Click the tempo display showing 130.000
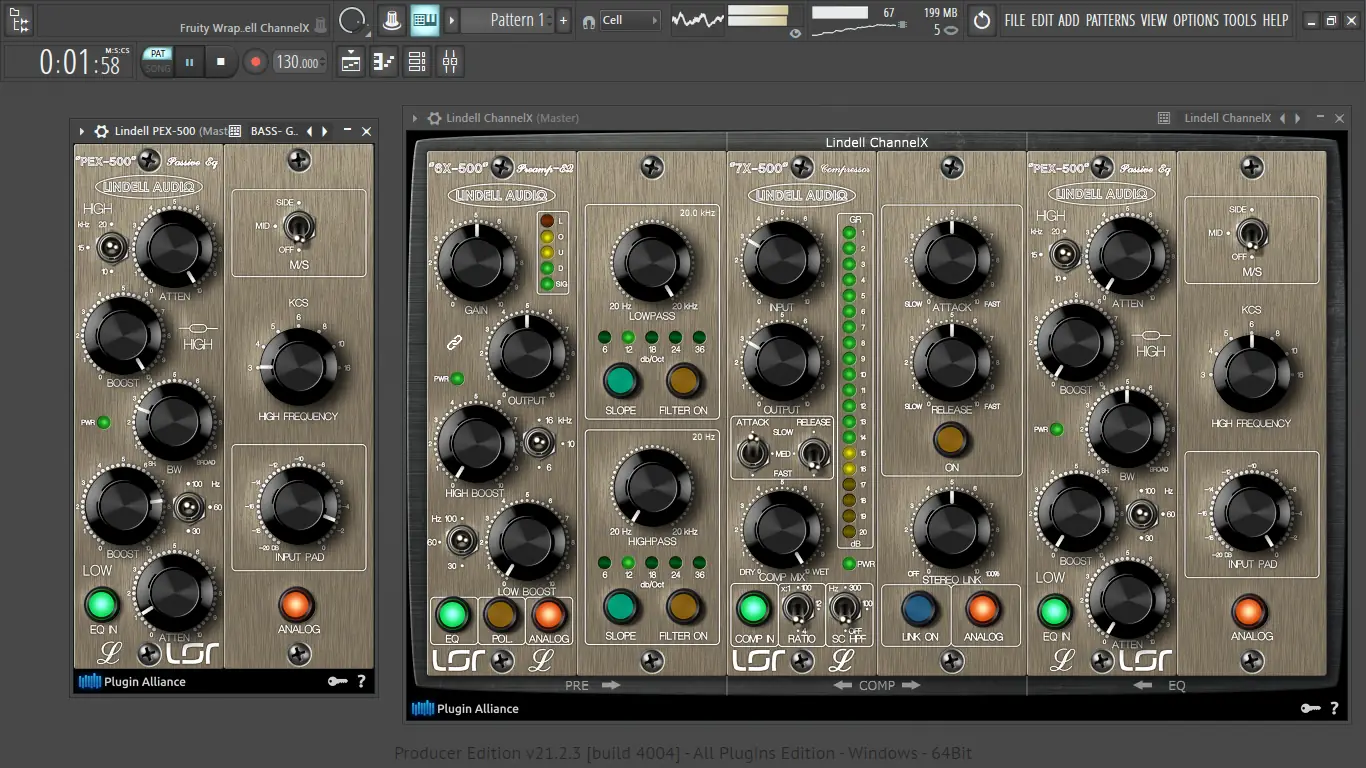This screenshot has height=768, width=1366. [298, 61]
